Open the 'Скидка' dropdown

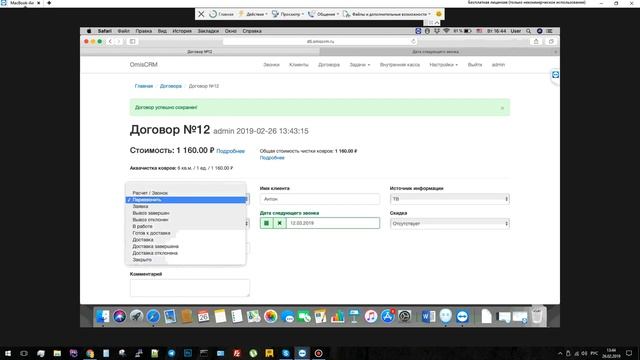click(x=449, y=223)
